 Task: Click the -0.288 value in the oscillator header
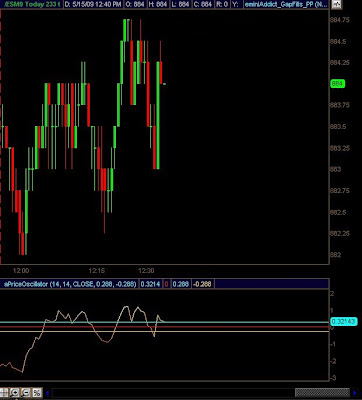pos(202,284)
